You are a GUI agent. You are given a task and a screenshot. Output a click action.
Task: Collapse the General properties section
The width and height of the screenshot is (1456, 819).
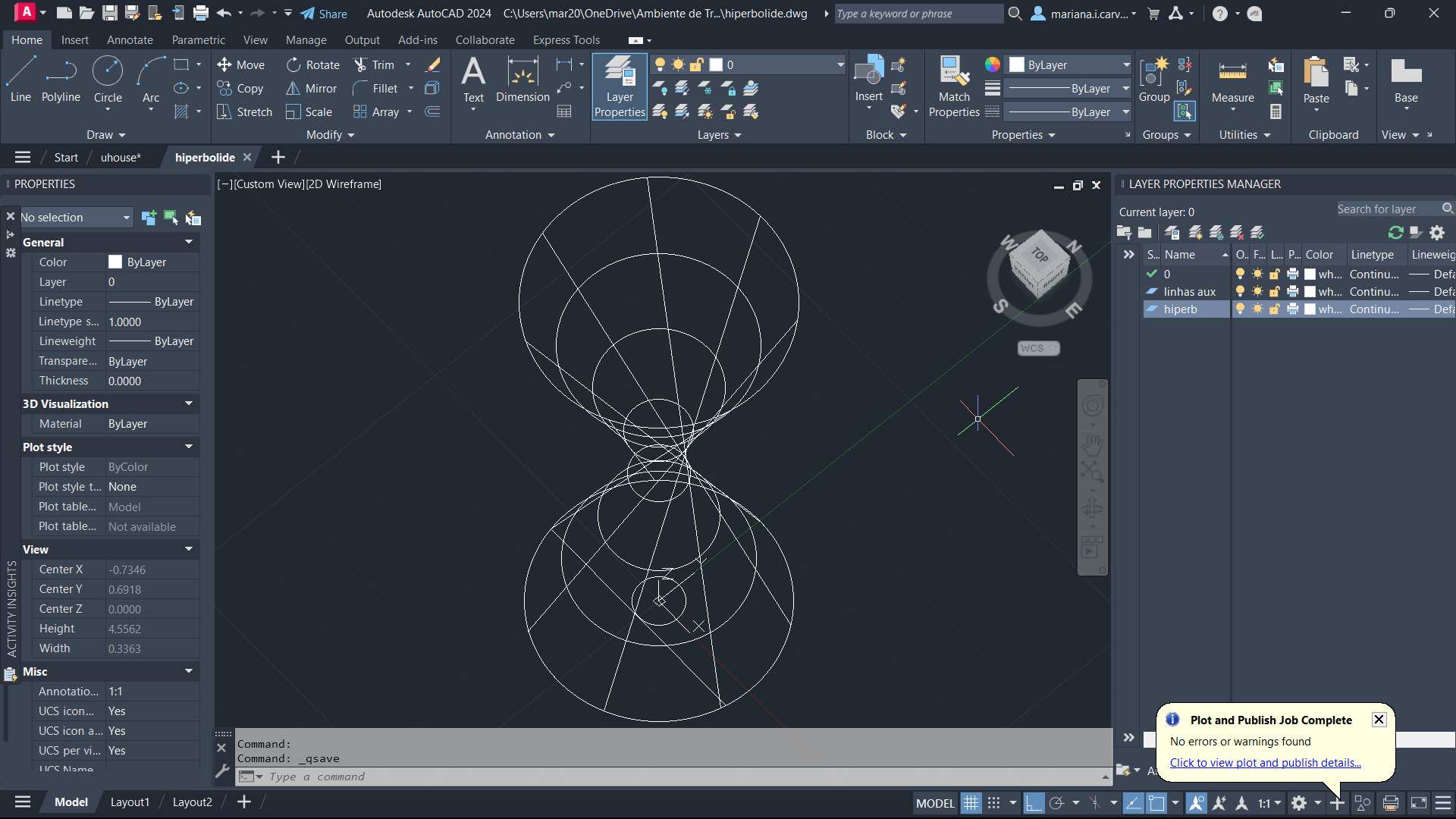tap(189, 242)
